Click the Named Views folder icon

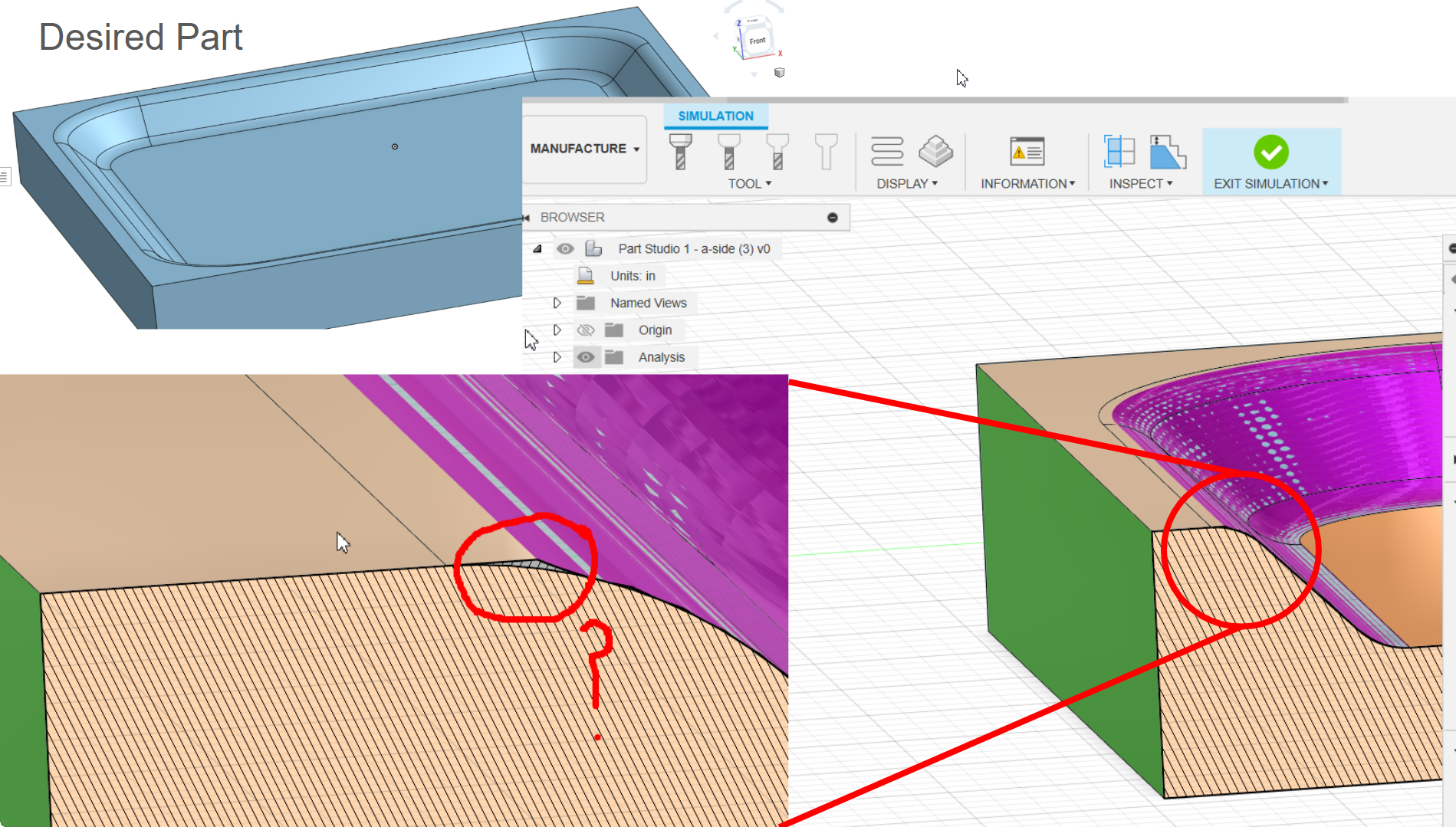point(586,303)
